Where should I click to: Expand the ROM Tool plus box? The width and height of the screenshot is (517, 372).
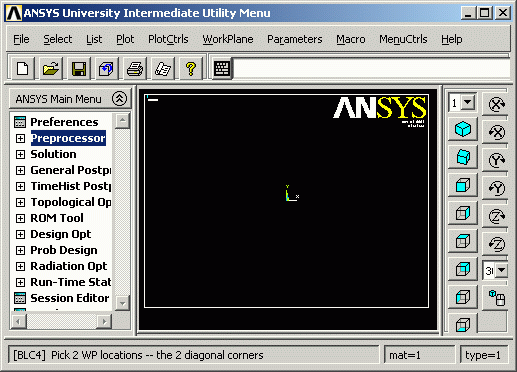[x=20, y=218]
